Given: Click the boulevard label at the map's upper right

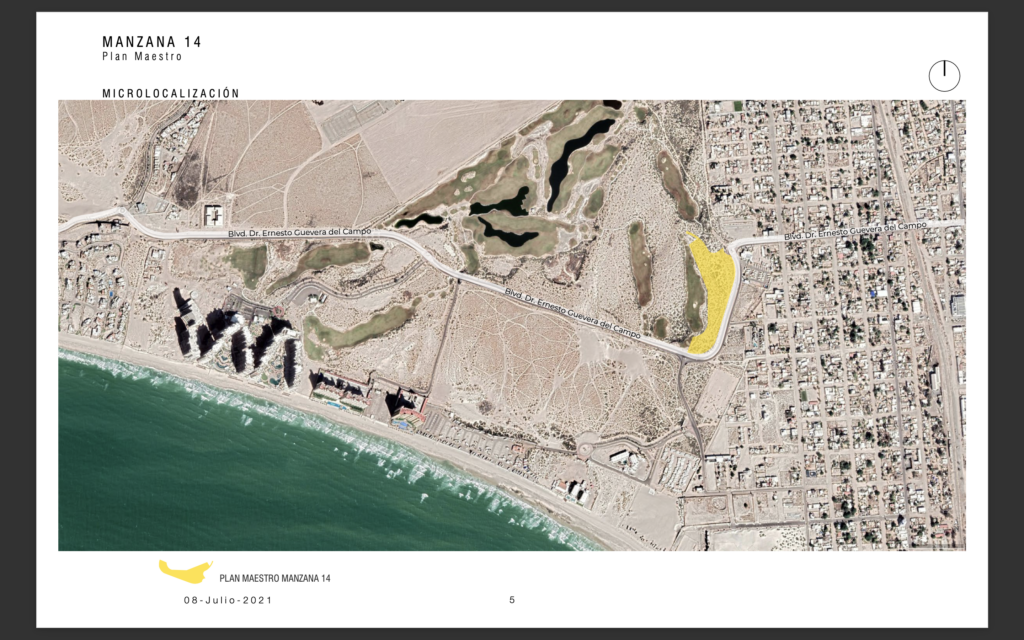Looking at the screenshot, I should [857, 233].
